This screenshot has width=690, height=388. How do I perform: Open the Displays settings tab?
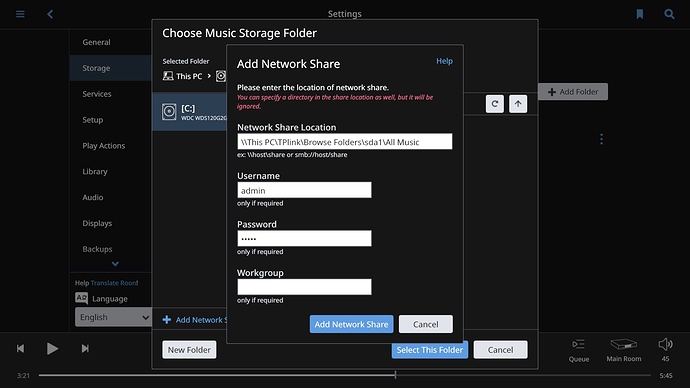(x=110, y=223)
